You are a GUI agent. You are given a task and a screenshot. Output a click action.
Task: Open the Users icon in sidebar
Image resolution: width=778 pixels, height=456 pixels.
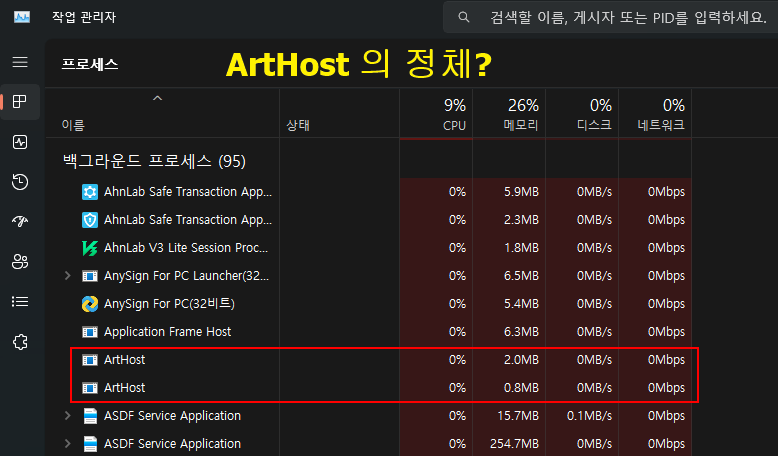coord(20,261)
